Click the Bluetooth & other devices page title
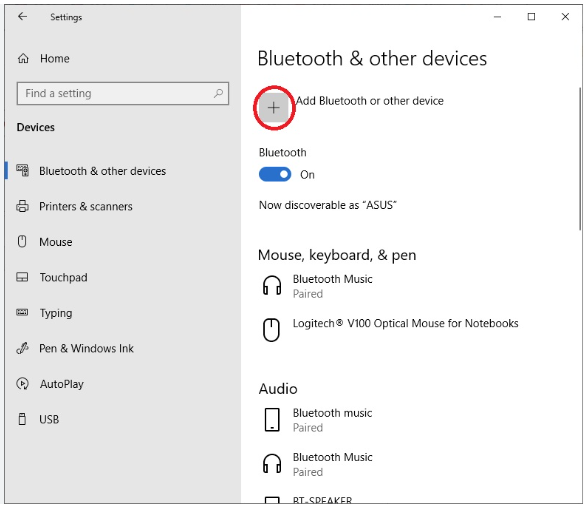Image resolution: width=587 pixels, height=510 pixels. coord(372,59)
